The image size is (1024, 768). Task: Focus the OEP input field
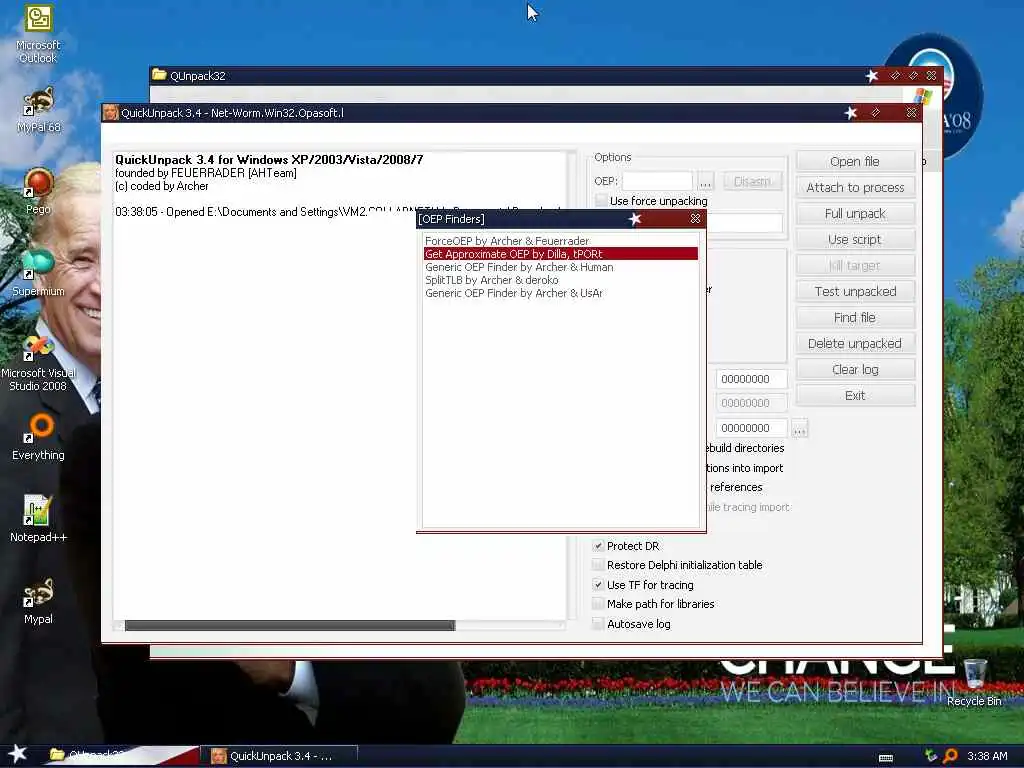pos(657,181)
